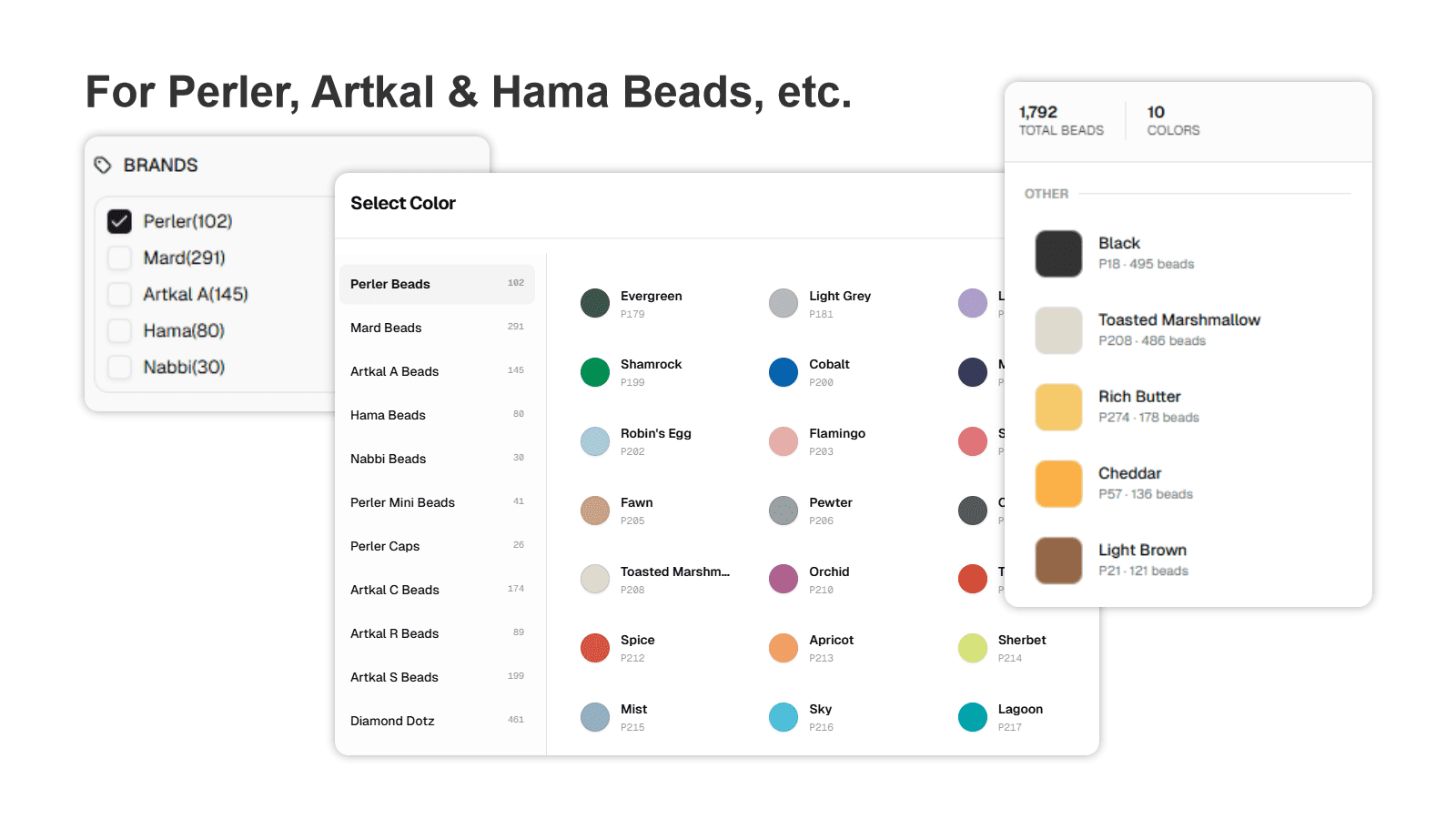Image resolution: width=1456 pixels, height=819 pixels.
Task: Click the Light Brown bead swatch
Action: pyautogui.click(x=1057, y=560)
